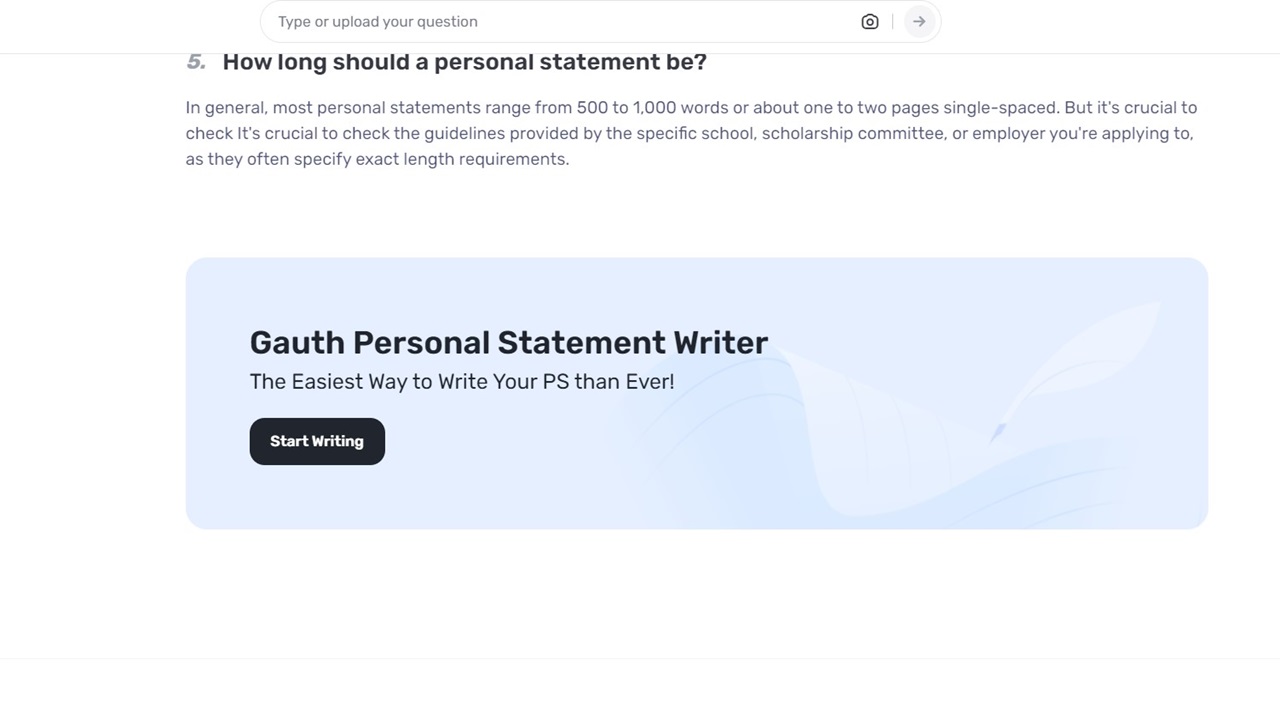
Task: Click the promotional banner card
Action: (x=697, y=393)
